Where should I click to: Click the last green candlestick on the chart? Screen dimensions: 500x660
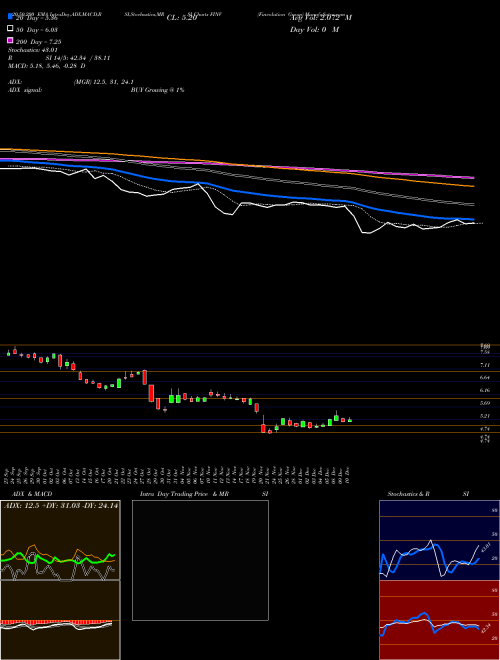[x=350, y=420]
